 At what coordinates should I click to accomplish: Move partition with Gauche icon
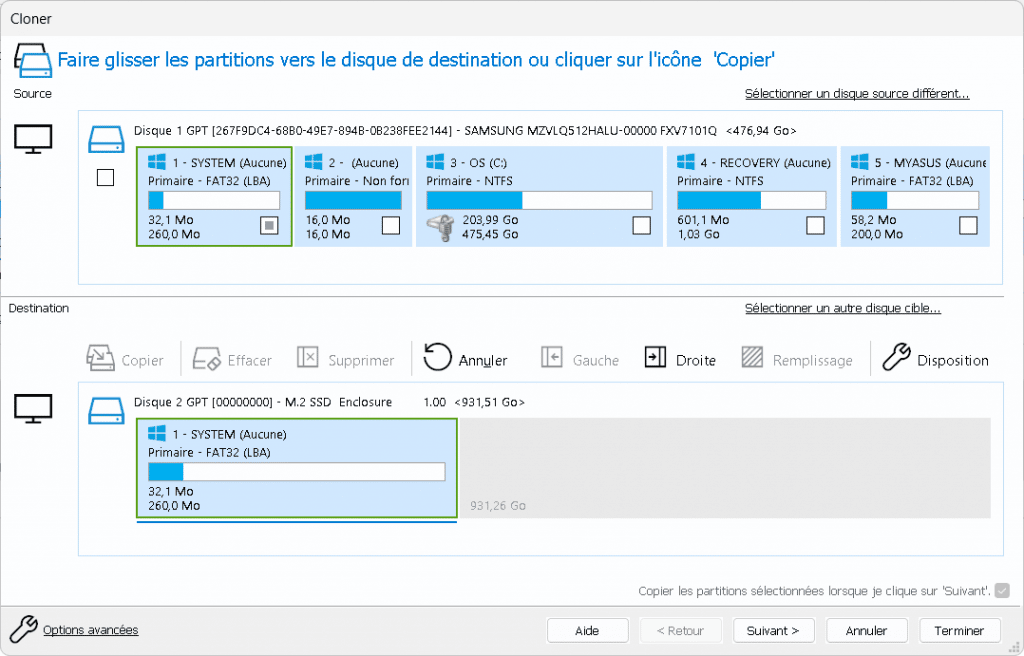(552, 359)
